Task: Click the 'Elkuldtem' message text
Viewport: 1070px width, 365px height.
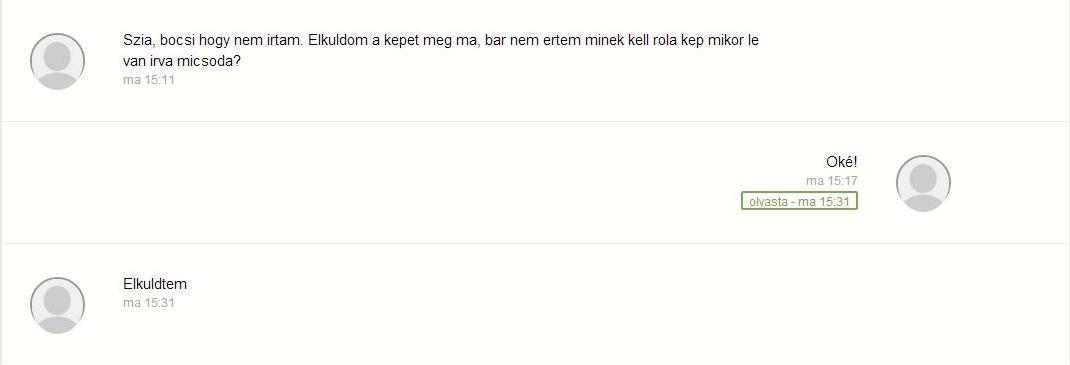Action: click(155, 284)
